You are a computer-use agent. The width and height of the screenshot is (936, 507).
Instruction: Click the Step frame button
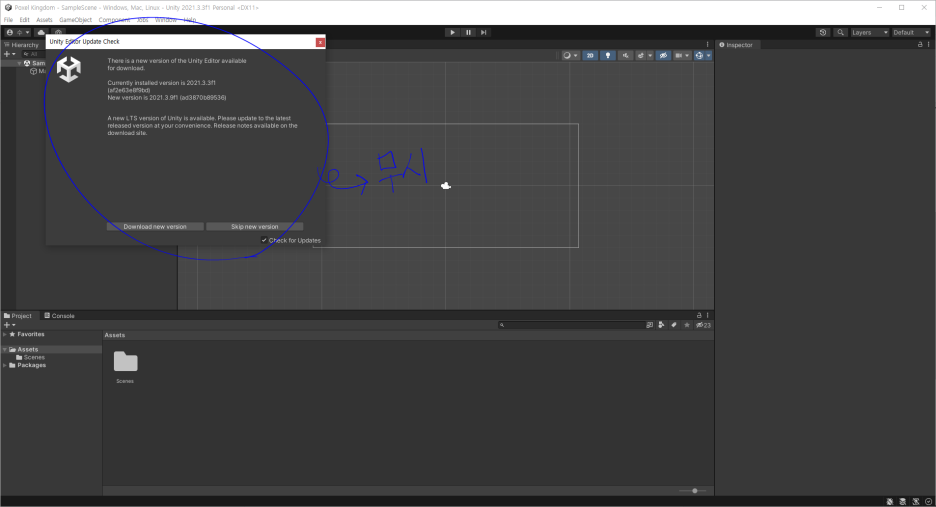pos(484,32)
